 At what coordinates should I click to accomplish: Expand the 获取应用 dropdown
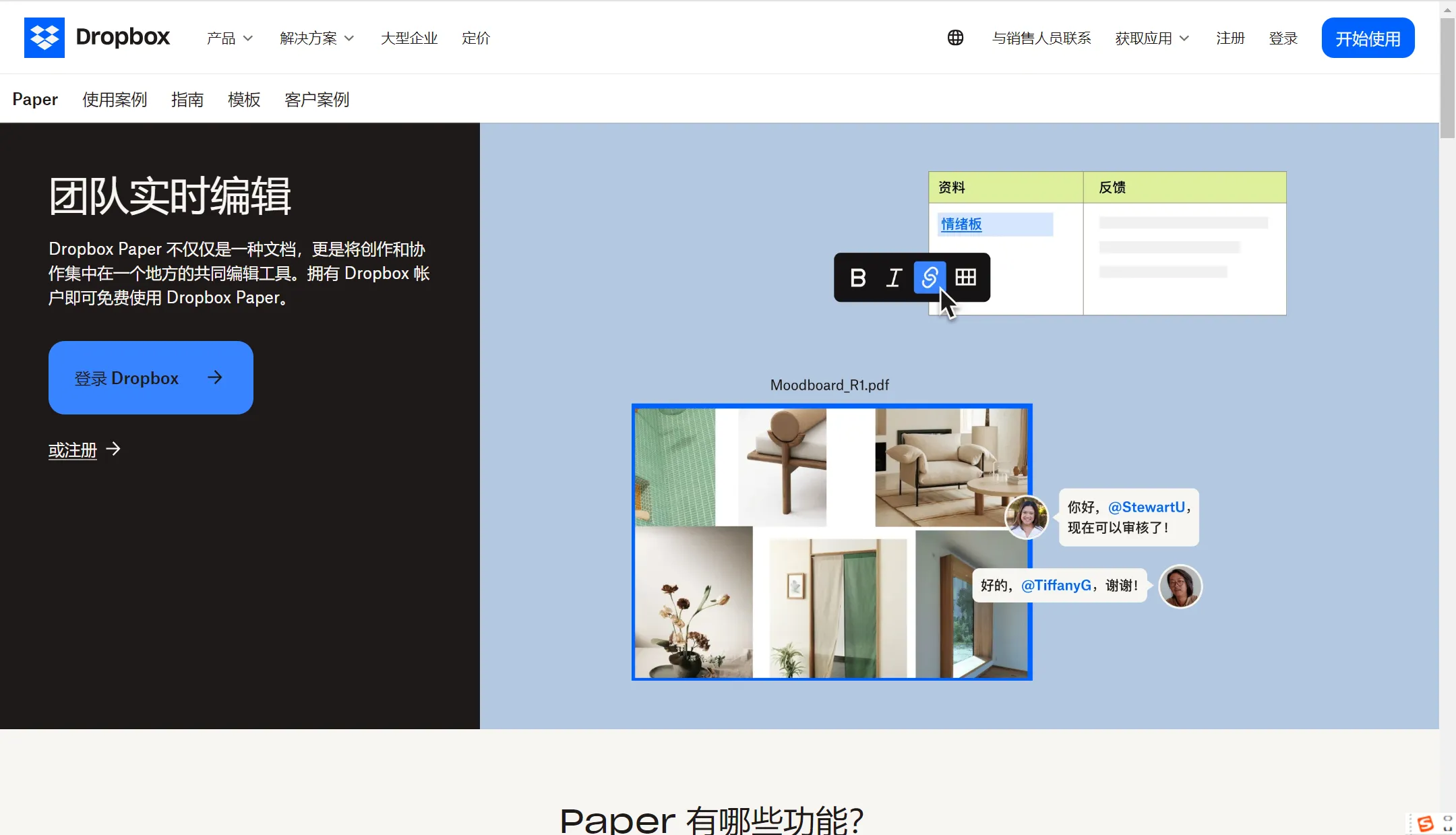click(x=1152, y=38)
